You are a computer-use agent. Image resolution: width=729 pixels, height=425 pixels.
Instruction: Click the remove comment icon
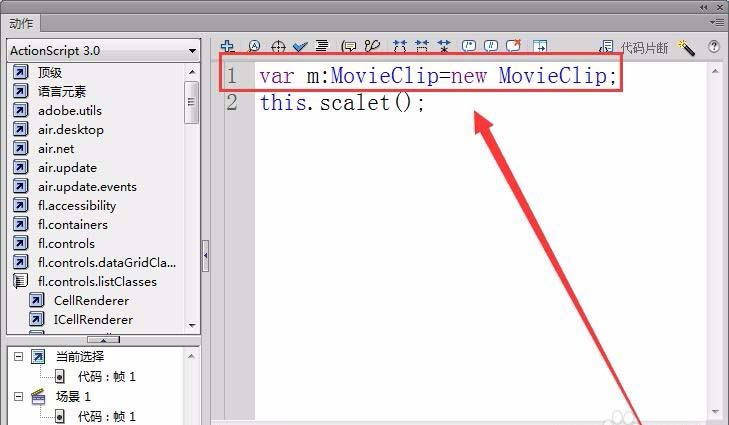pyautogui.click(x=513, y=46)
